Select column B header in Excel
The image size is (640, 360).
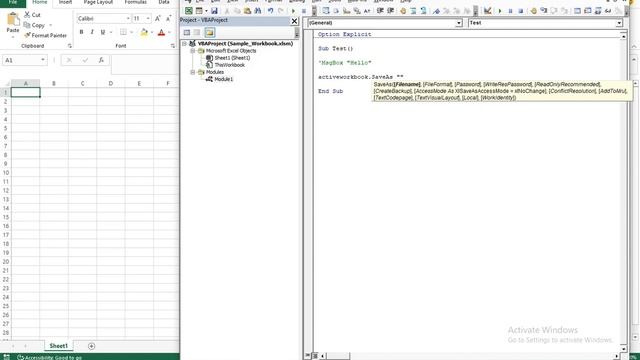pos(54,83)
